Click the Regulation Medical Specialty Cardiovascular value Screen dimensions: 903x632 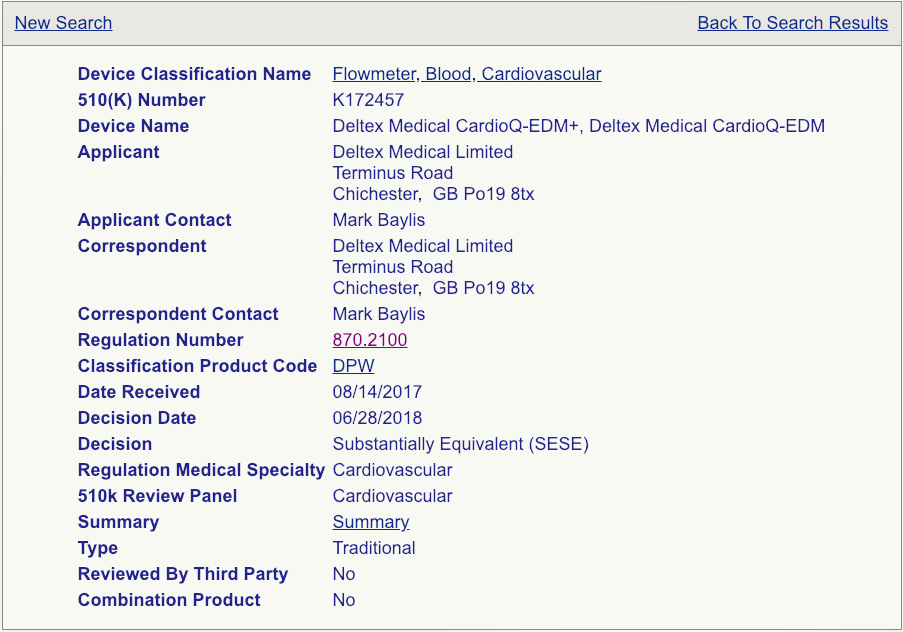pyautogui.click(x=392, y=470)
